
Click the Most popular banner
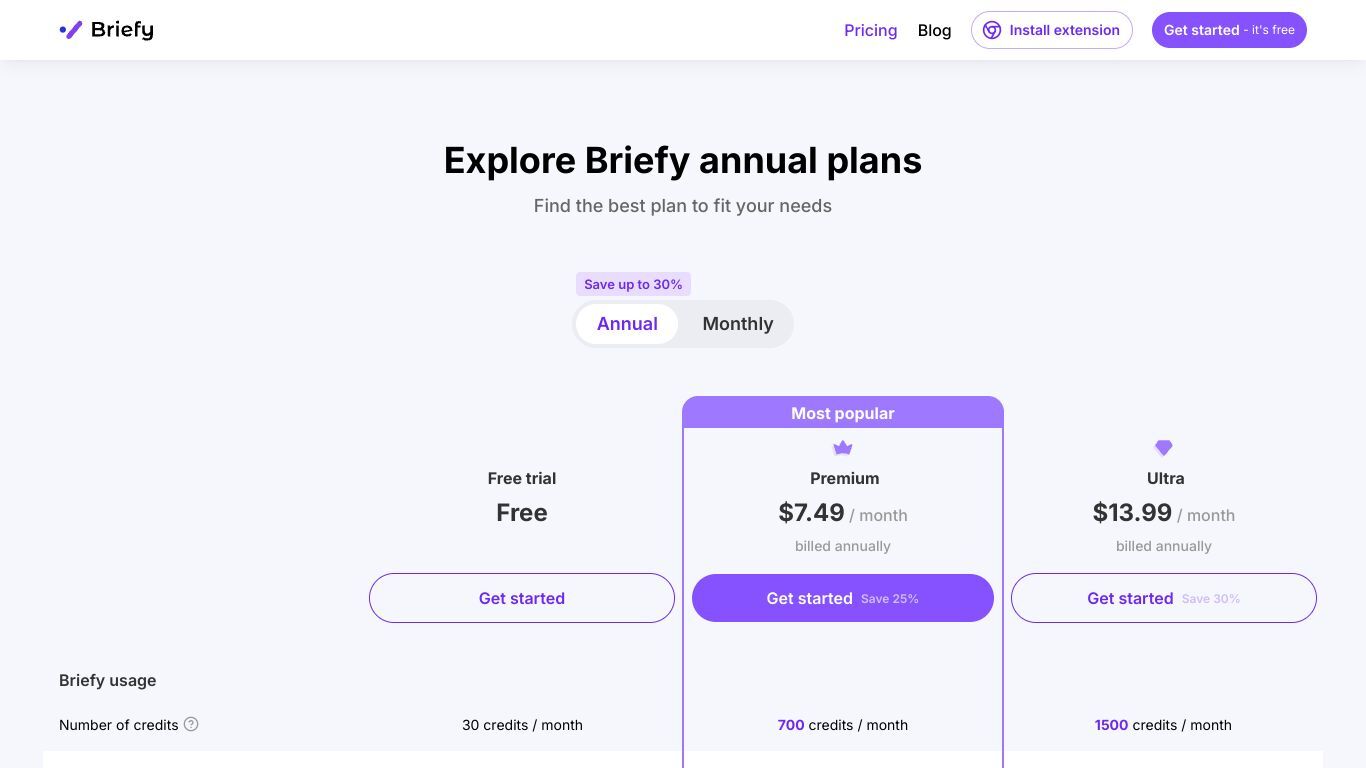click(843, 413)
